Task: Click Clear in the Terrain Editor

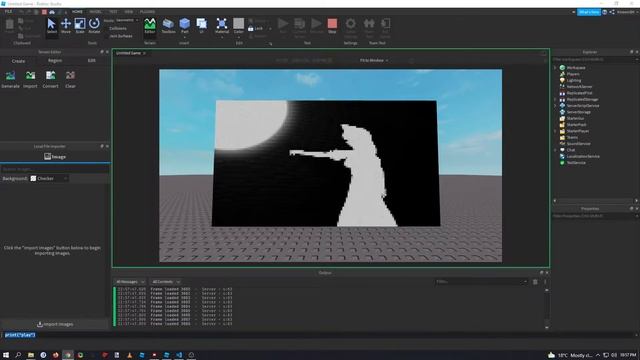Action: click(70, 79)
